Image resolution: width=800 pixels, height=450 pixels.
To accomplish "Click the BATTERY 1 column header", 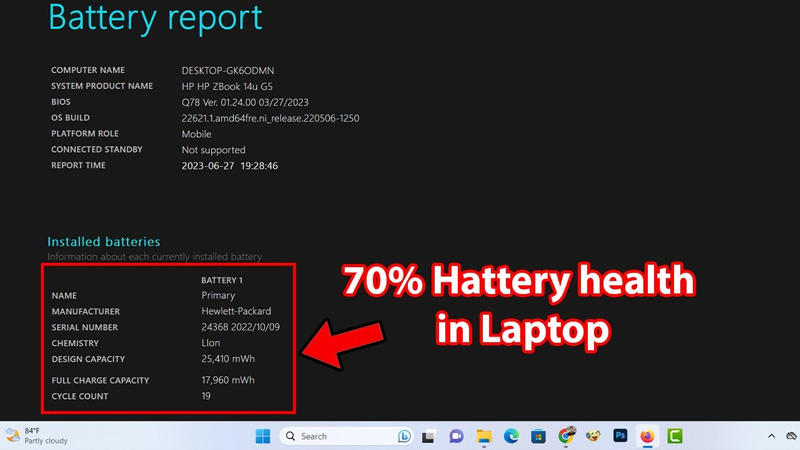I will (222, 280).
